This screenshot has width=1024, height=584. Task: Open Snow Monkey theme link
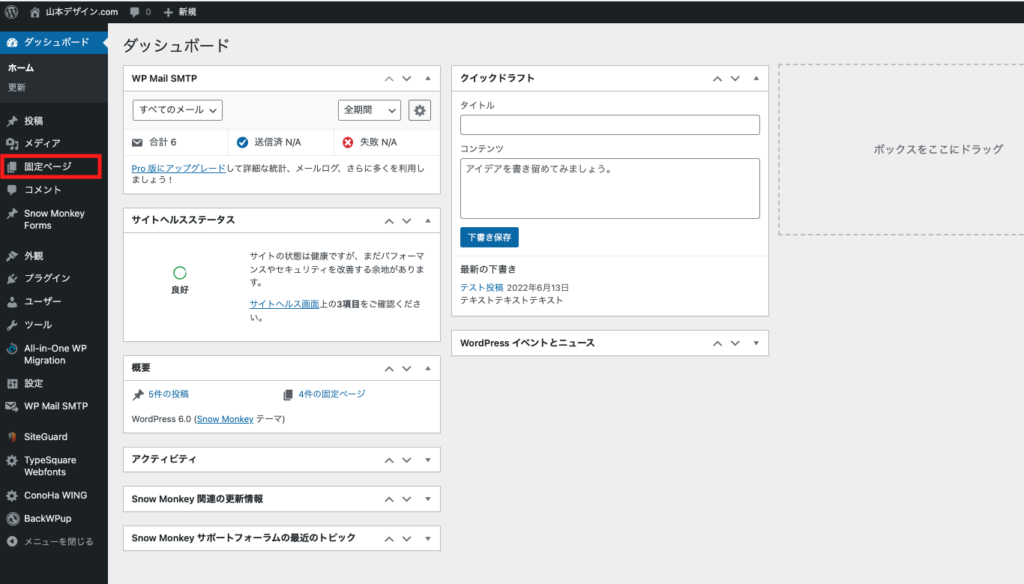tap(225, 419)
